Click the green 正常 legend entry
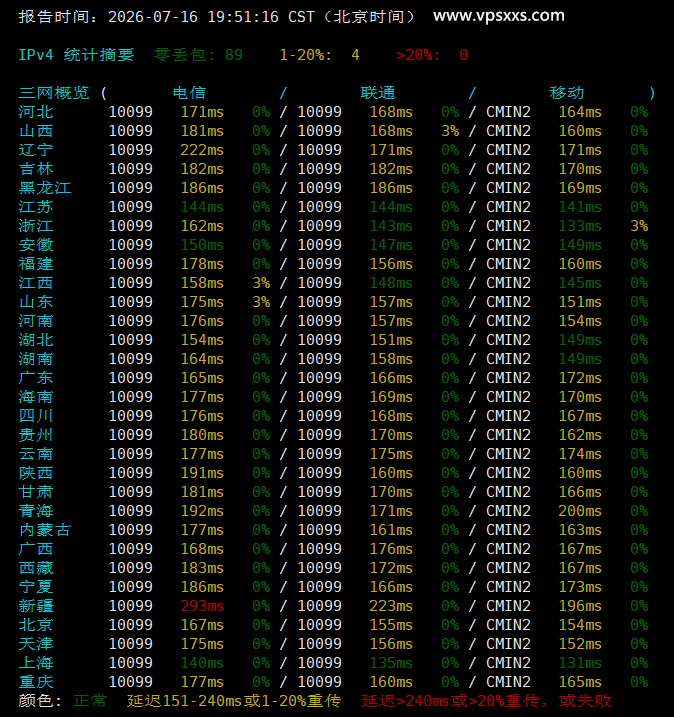 click(90, 701)
